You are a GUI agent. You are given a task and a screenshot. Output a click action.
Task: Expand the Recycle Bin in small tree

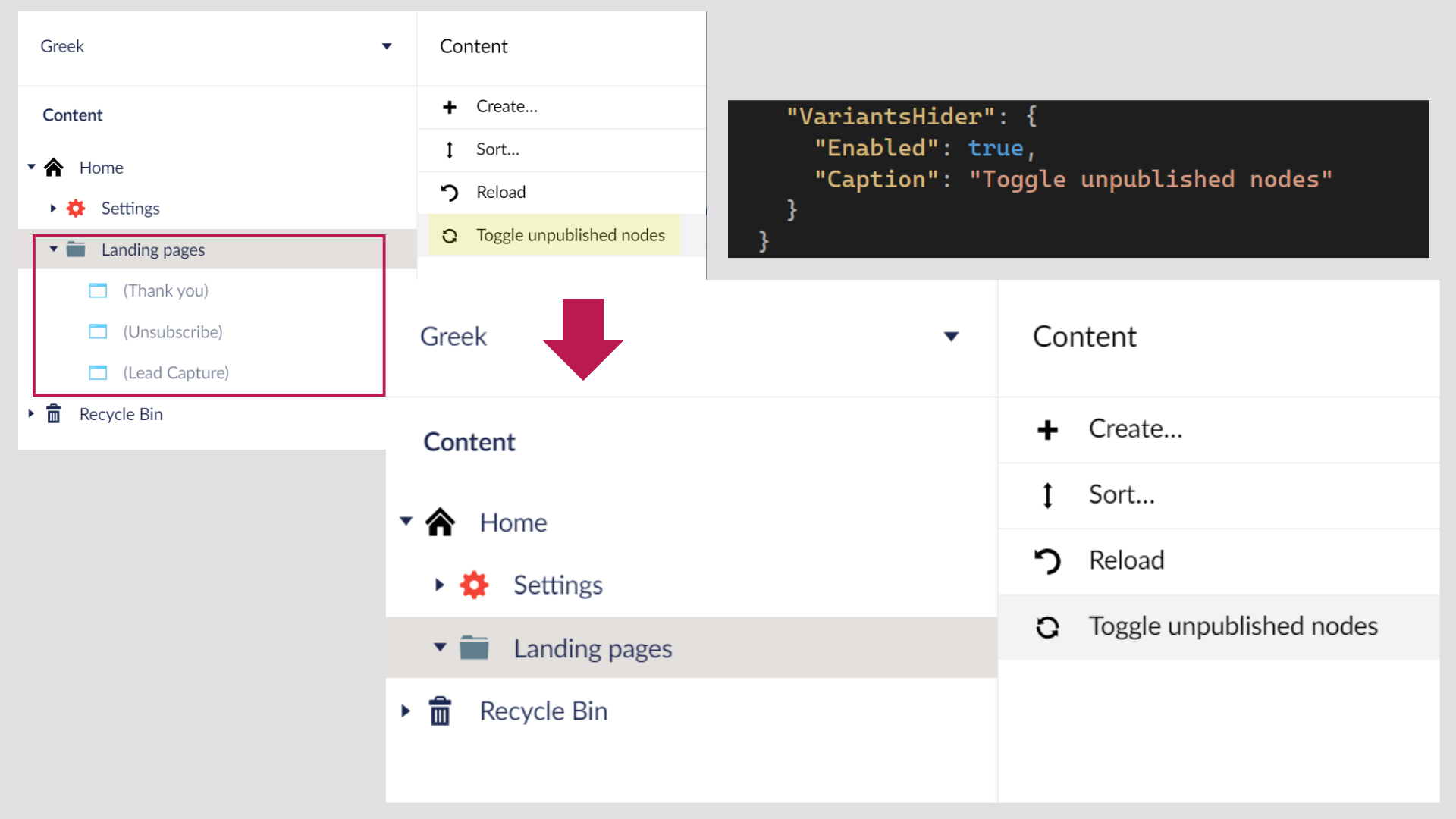tap(31, 414)
